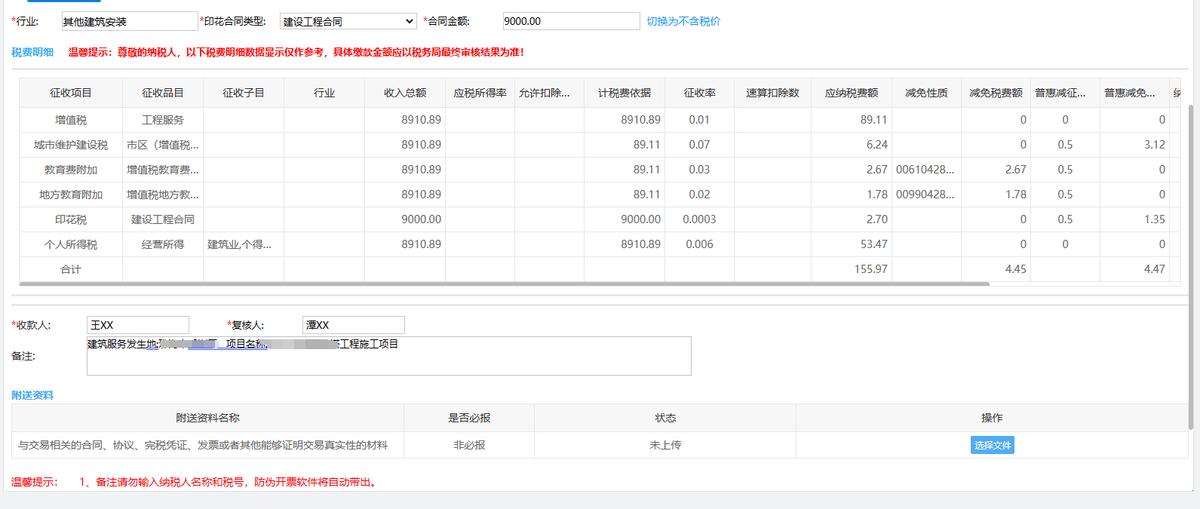Click the 备注 text area
The image size is (1200, 509).
(x=389, y=355)
